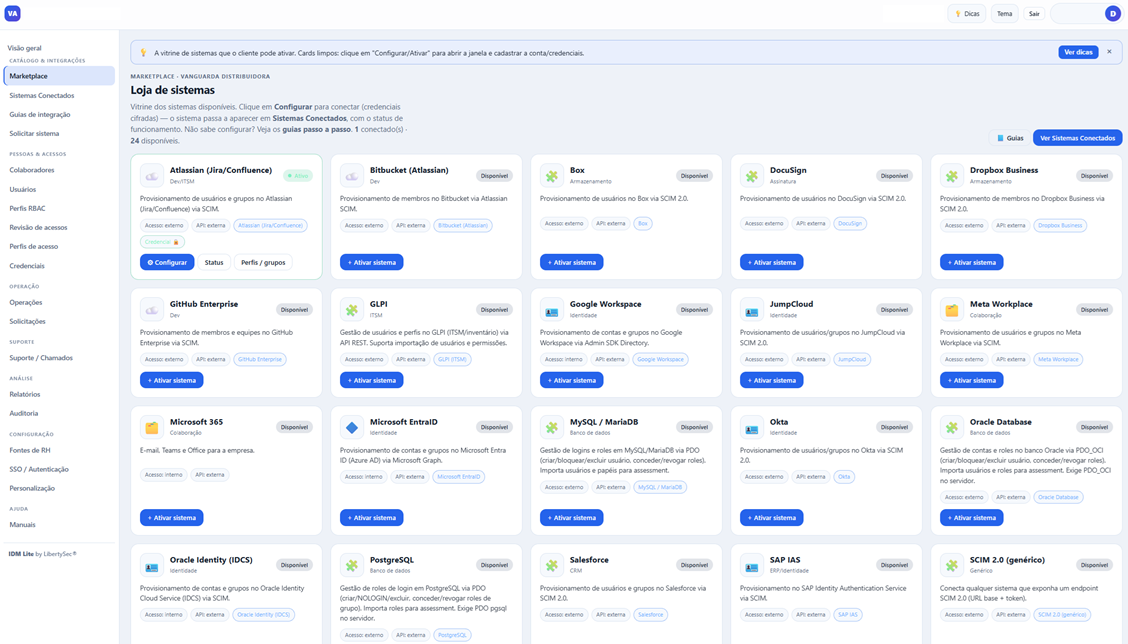Click the MySQL / MariaDB card icon
This screenshot has height=644, width=1128.
[552, 427]
